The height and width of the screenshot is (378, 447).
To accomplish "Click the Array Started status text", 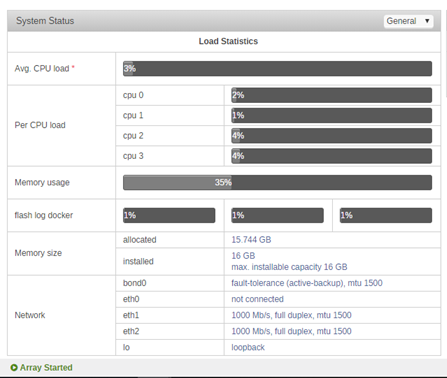I will tap(46, 368).
